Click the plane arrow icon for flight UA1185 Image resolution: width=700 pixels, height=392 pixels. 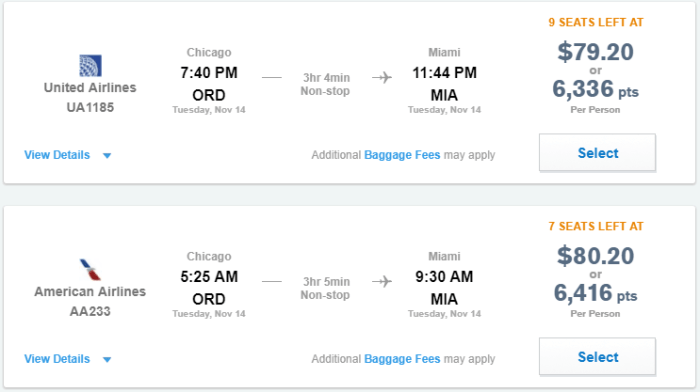coord(382,77)
